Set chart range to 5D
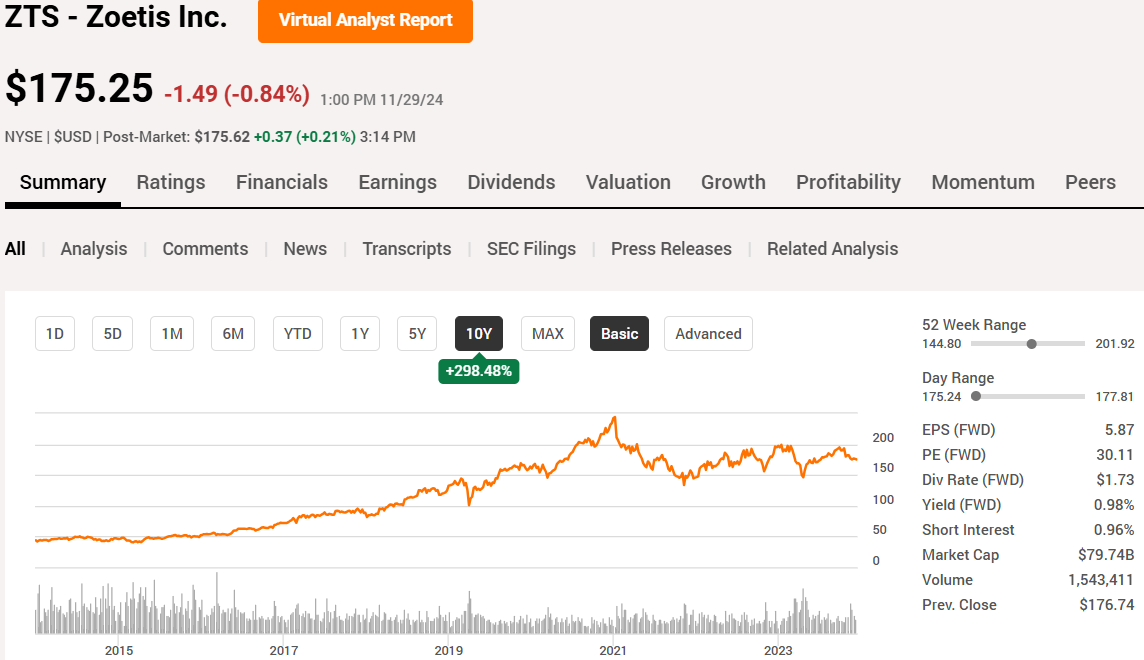Screen dimensions: 1144x660 (x=112, y=334)
